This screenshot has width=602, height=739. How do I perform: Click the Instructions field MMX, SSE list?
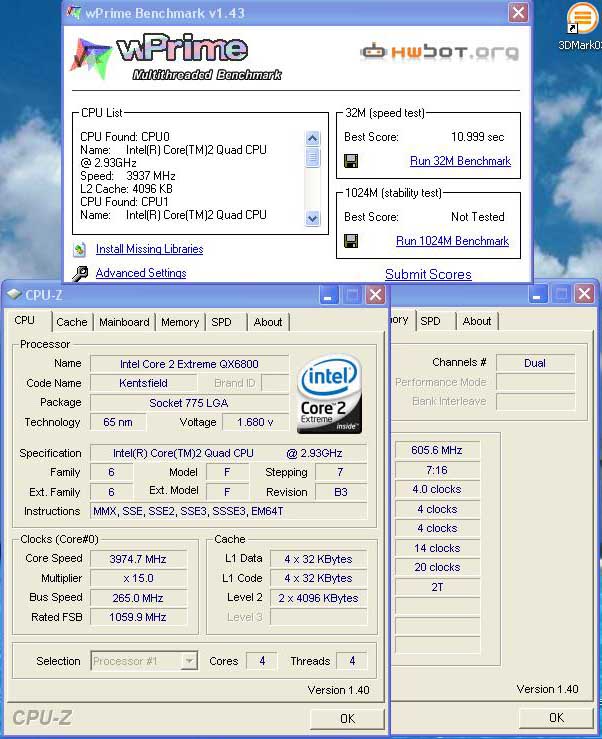pyautogui.click(x=228, y=511)
